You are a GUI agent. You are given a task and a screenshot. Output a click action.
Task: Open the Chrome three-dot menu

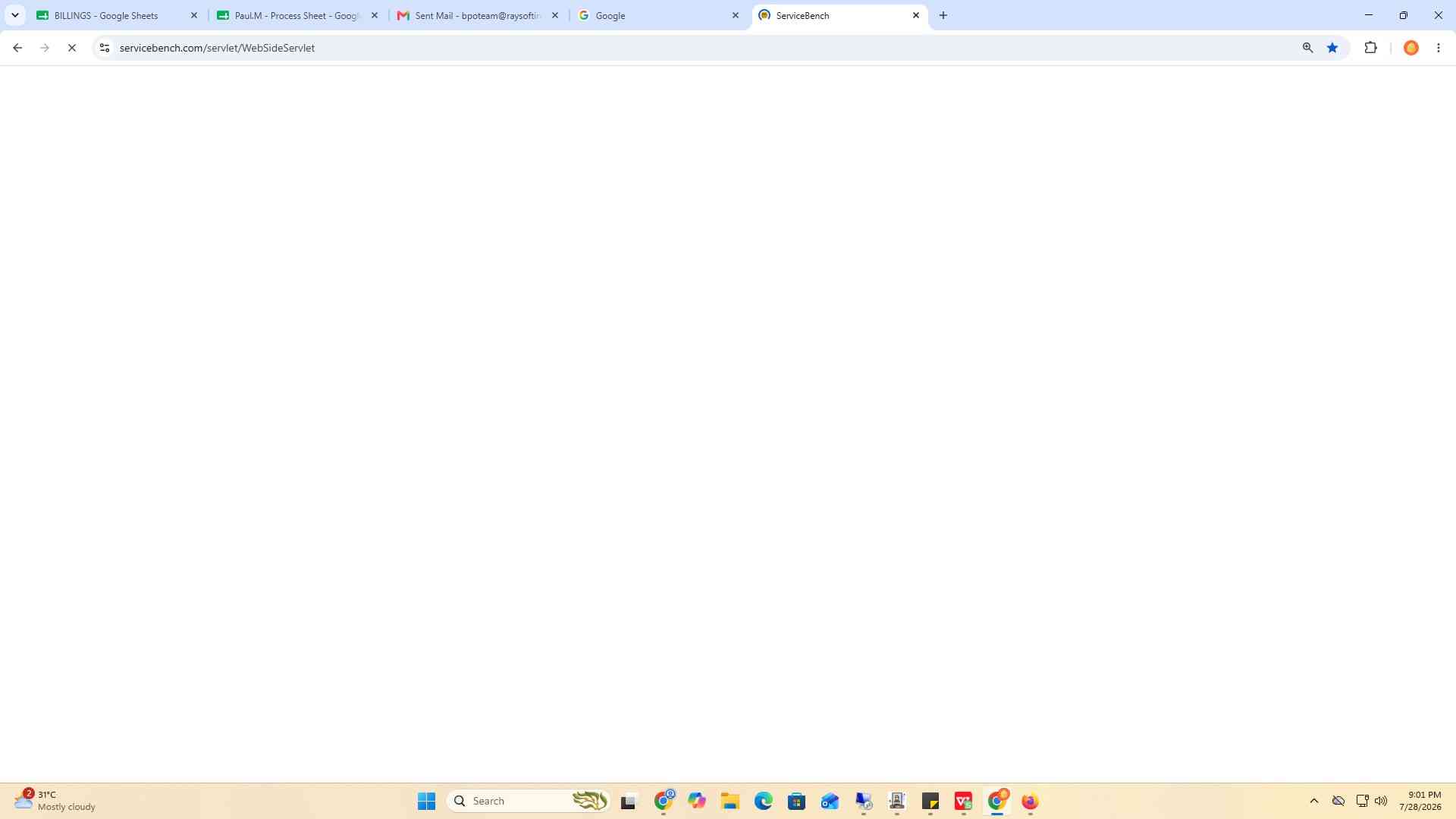(x=1439, y=48)
